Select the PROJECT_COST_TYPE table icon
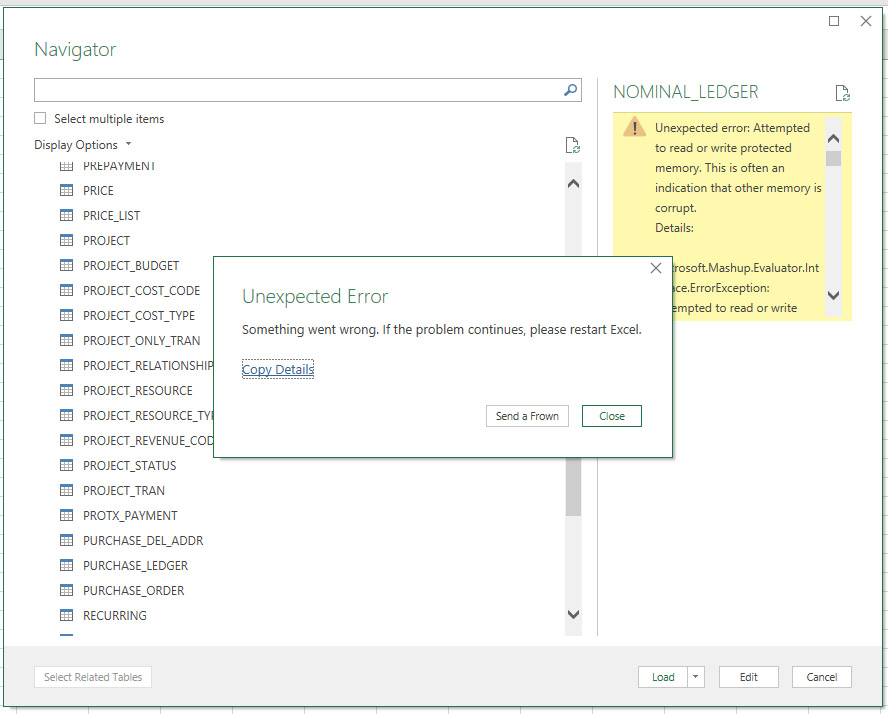The image size is (888, 714). [x=66, y=315]
